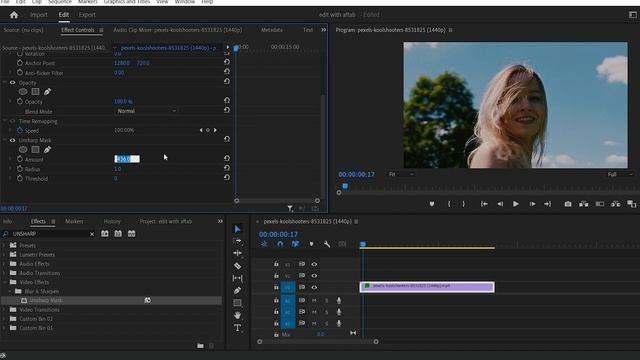Switch to Import workspace tab

39,15
